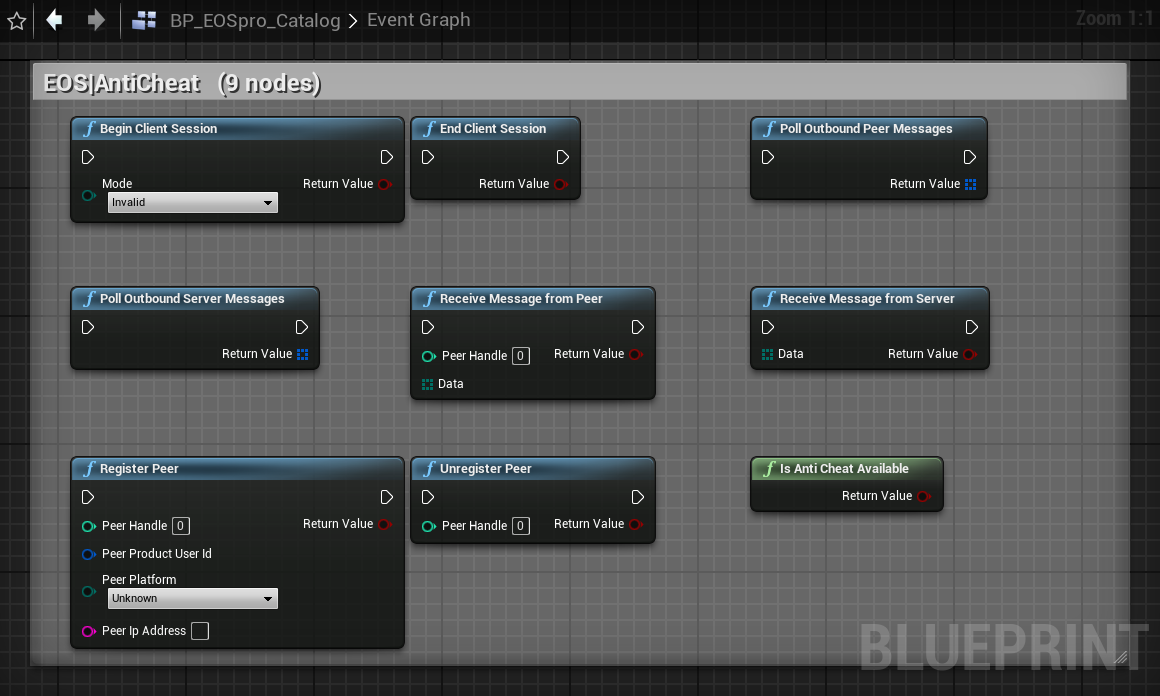Click Receive Message from Server exec output pin
1160x696 pixels.
[971, 327]
